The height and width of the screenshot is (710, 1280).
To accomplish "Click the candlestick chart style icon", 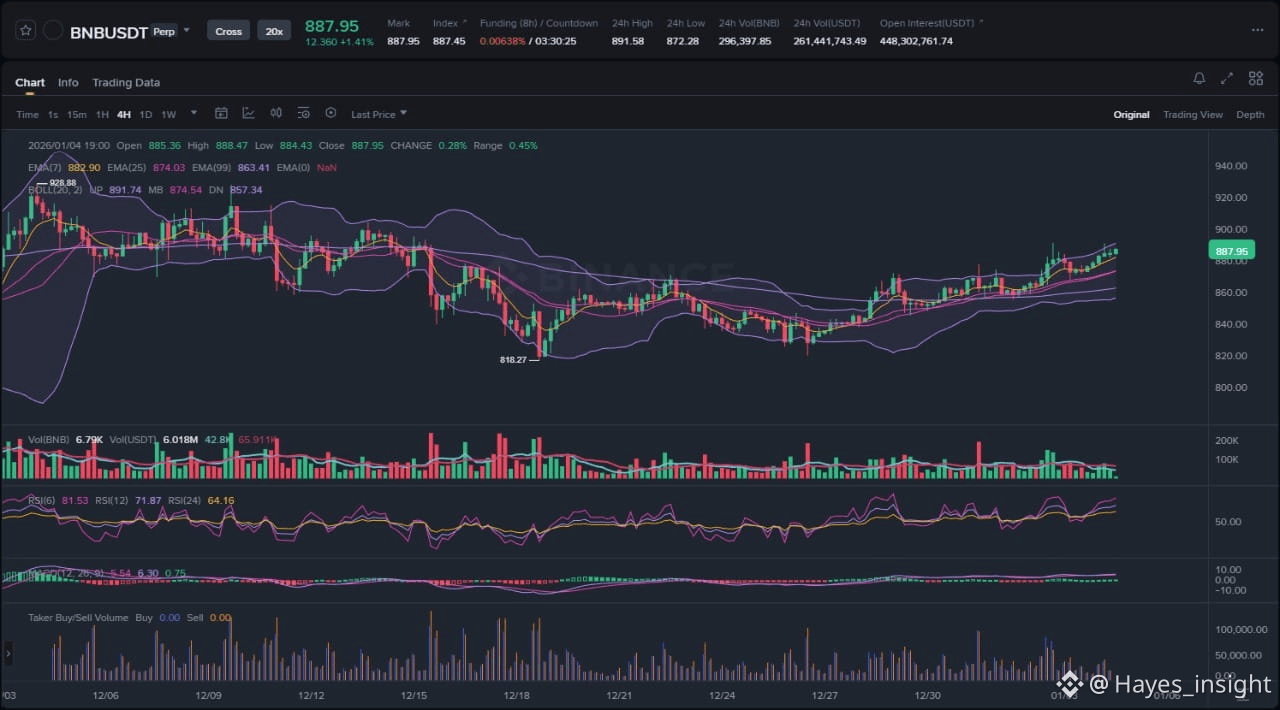I will tap(276, 114).
